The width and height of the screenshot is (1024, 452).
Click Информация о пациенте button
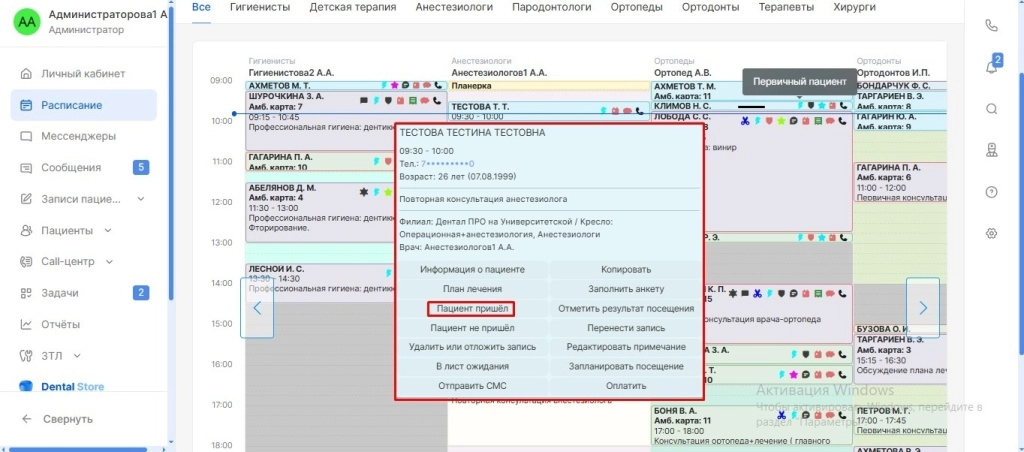(x=471, y=270)
